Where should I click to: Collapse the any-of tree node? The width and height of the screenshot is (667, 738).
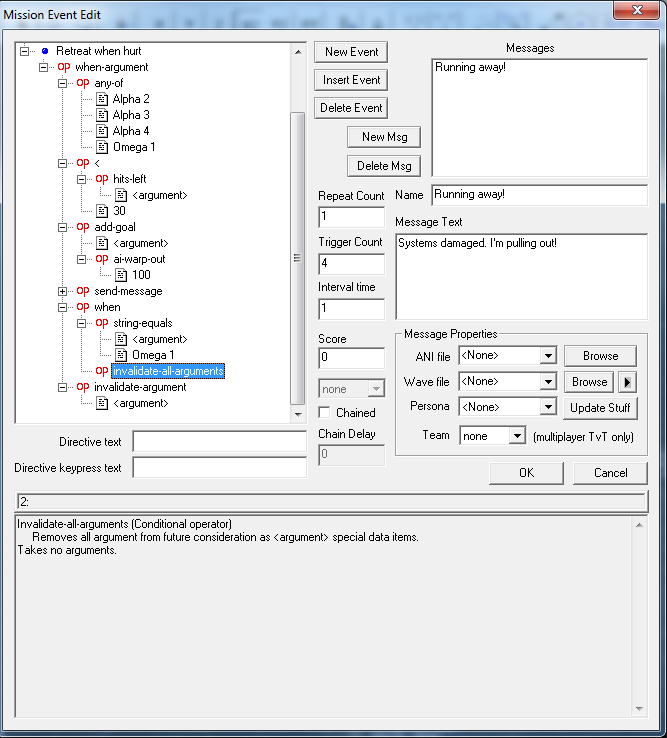point(63,83)
